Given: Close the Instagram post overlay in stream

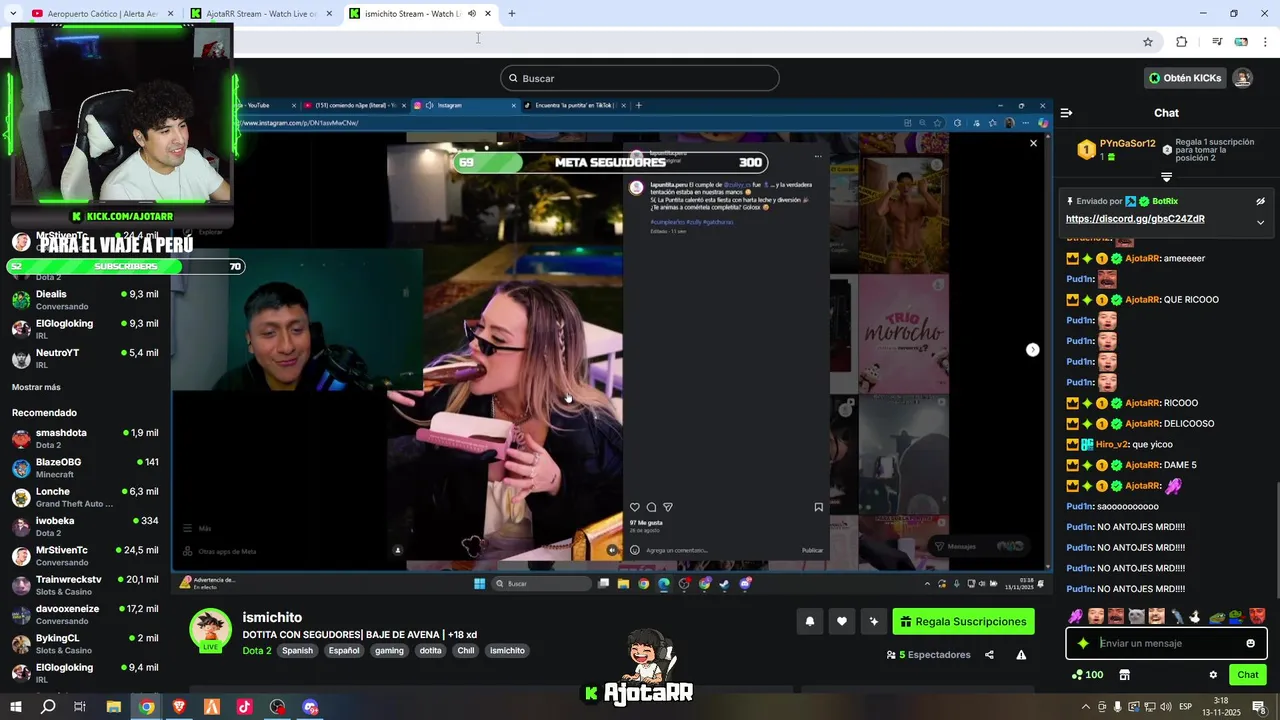Looking at the screenshot, I should (1034, 143).
